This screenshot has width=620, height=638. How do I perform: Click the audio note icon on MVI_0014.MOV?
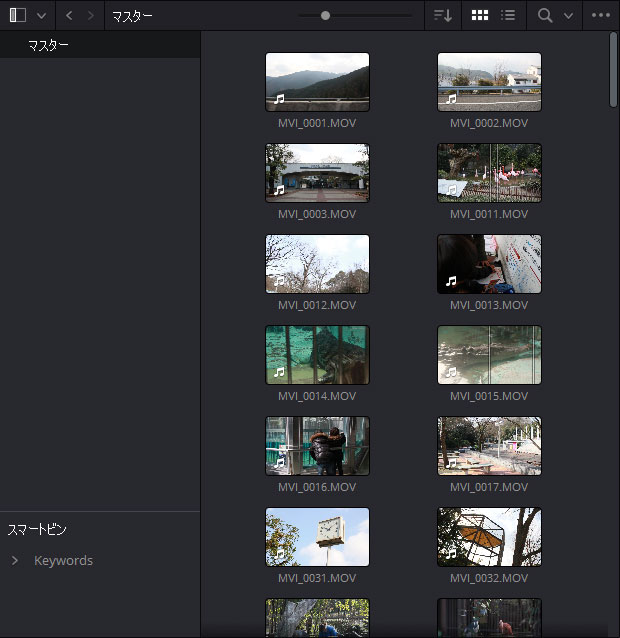pyautogui.click(x=279, y=372)
